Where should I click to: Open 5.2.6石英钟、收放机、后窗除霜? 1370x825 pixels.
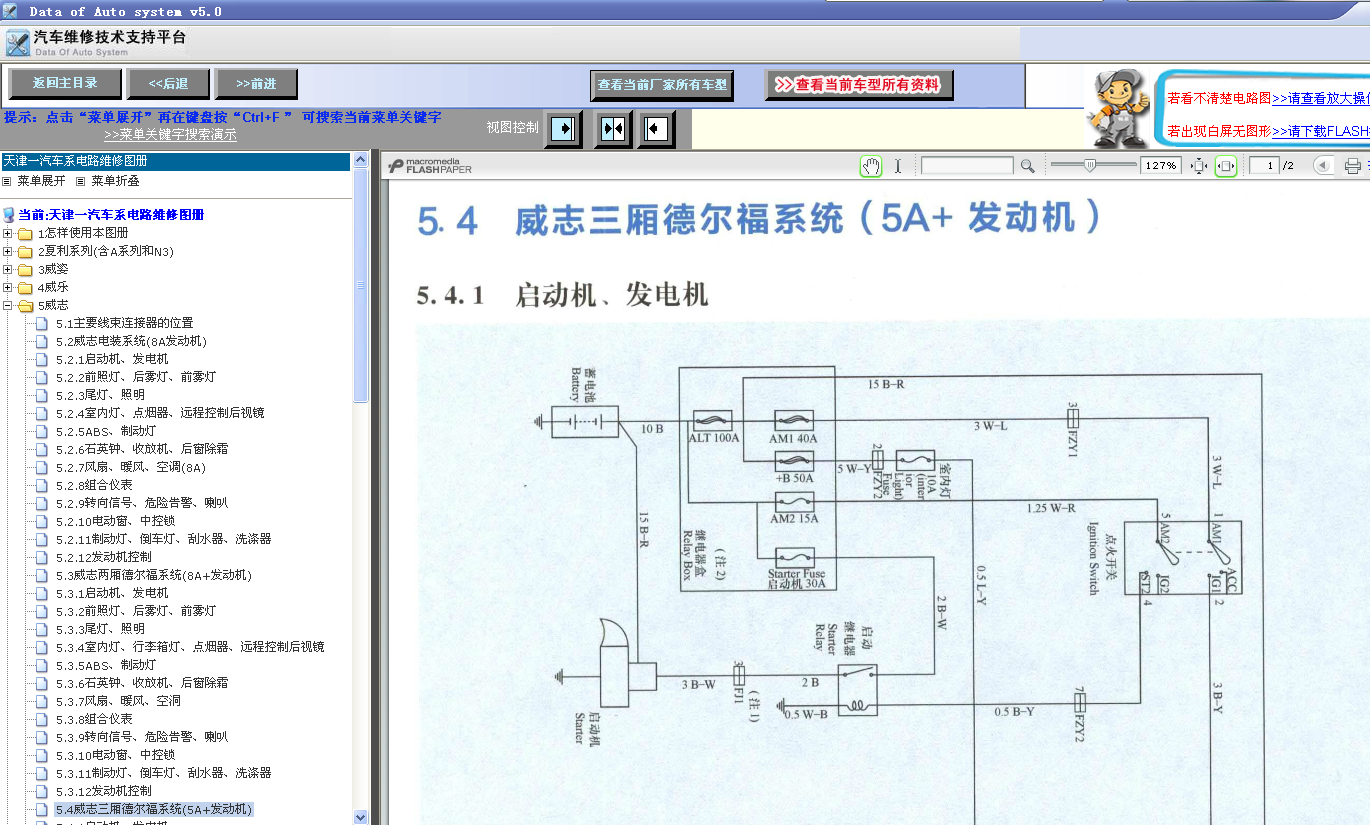(142, 449)
